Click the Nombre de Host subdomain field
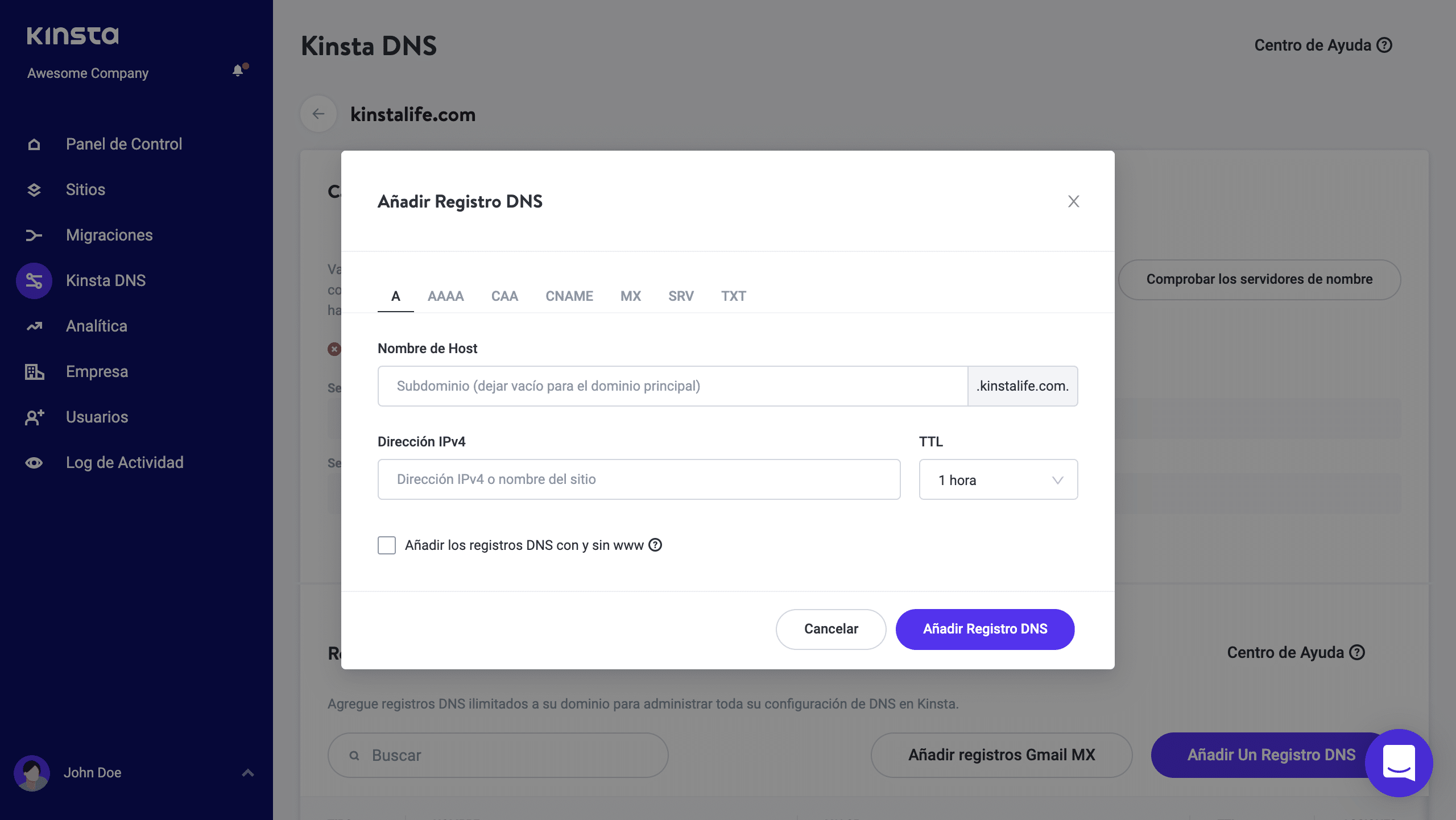 tap(672, 386)
